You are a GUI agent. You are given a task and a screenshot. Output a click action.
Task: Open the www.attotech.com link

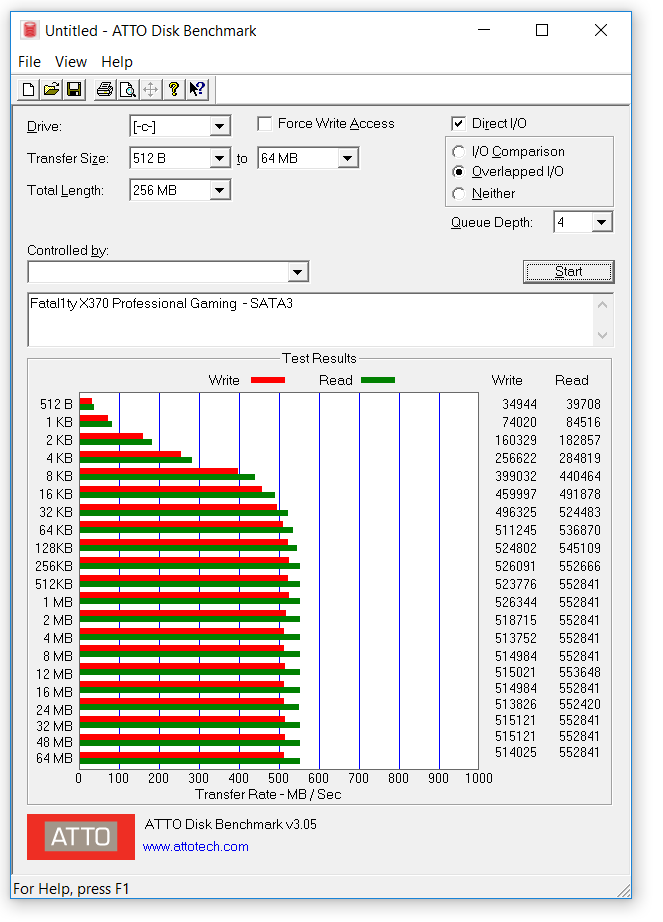tap(196, 847)
